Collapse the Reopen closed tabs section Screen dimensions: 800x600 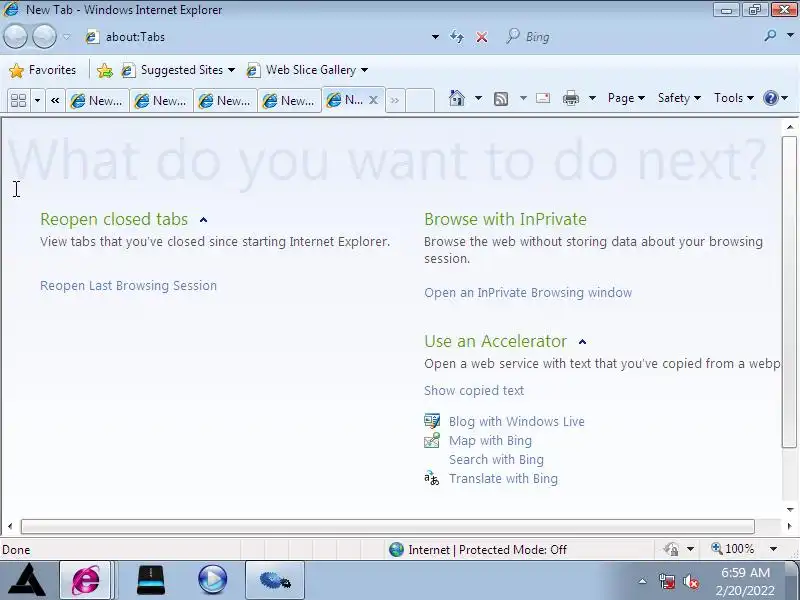204,220
